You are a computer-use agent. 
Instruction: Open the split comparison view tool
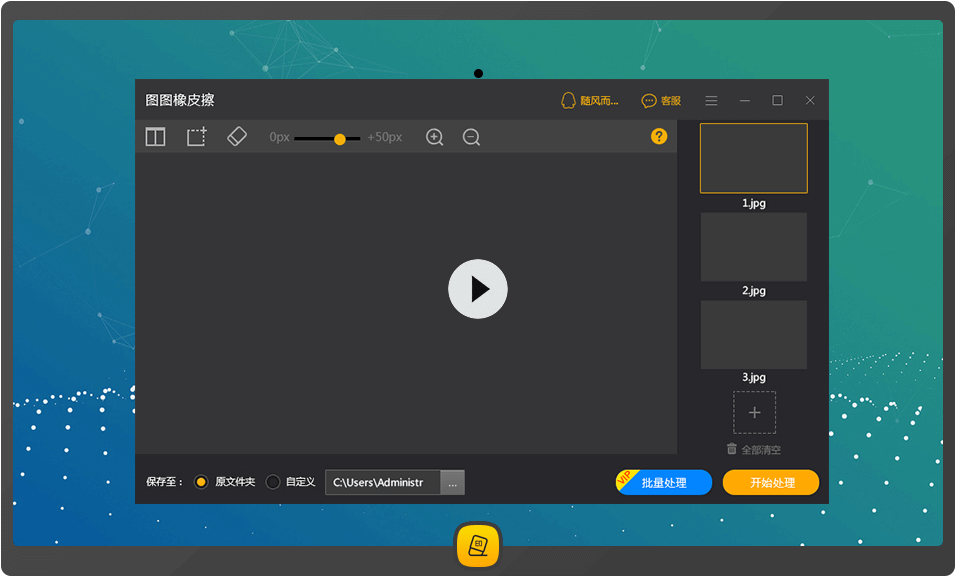pos(155,137)
